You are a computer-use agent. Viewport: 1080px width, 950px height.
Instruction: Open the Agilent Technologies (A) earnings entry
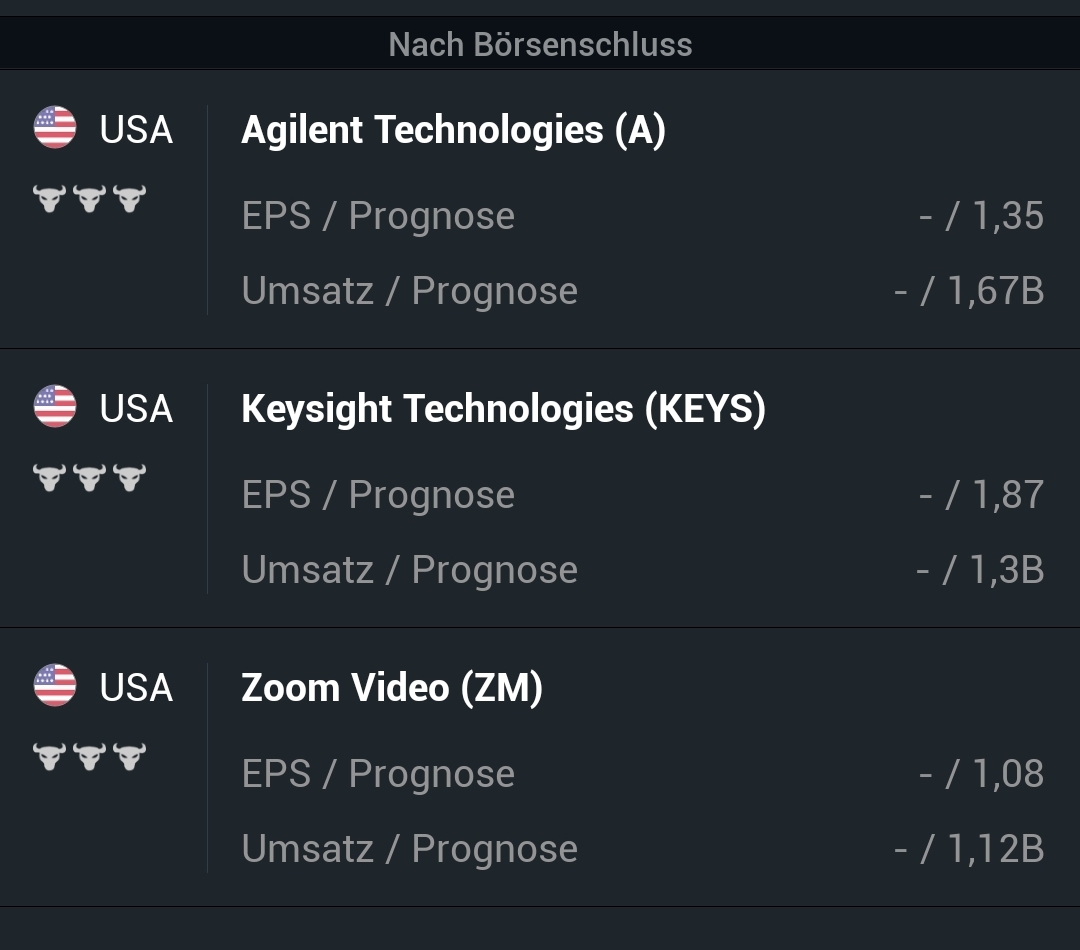pos(453,130)
